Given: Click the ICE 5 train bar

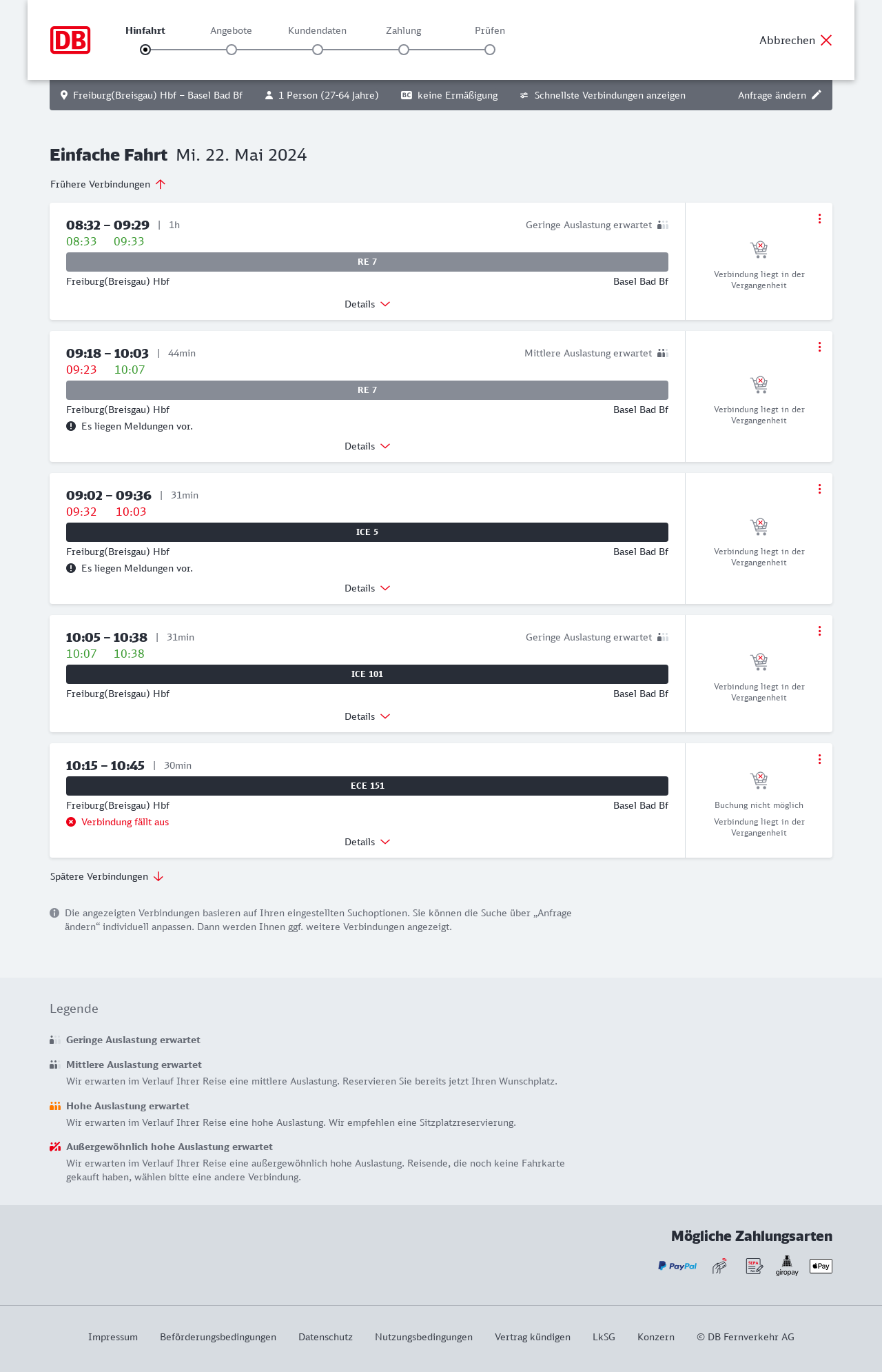Looking at the screenshot, I should [x=367, y=532].
